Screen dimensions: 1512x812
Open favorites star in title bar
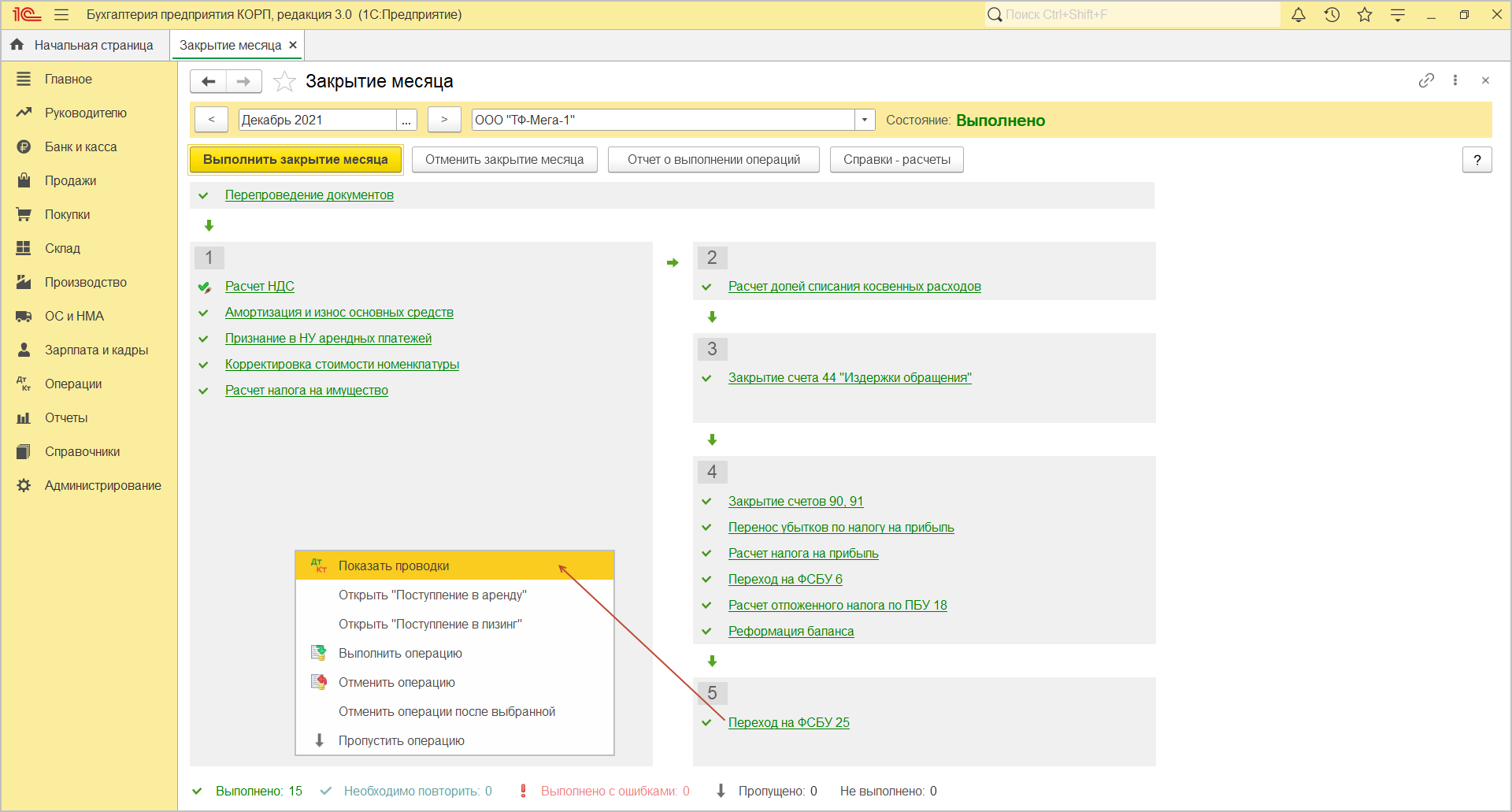[x=1365, y=15]
